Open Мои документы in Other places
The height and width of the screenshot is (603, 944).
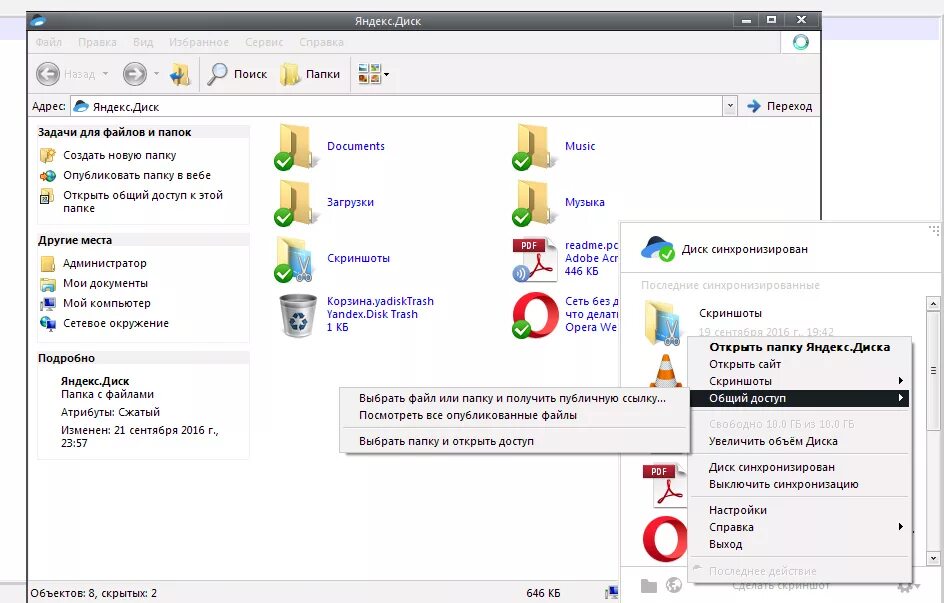(105, 283)
